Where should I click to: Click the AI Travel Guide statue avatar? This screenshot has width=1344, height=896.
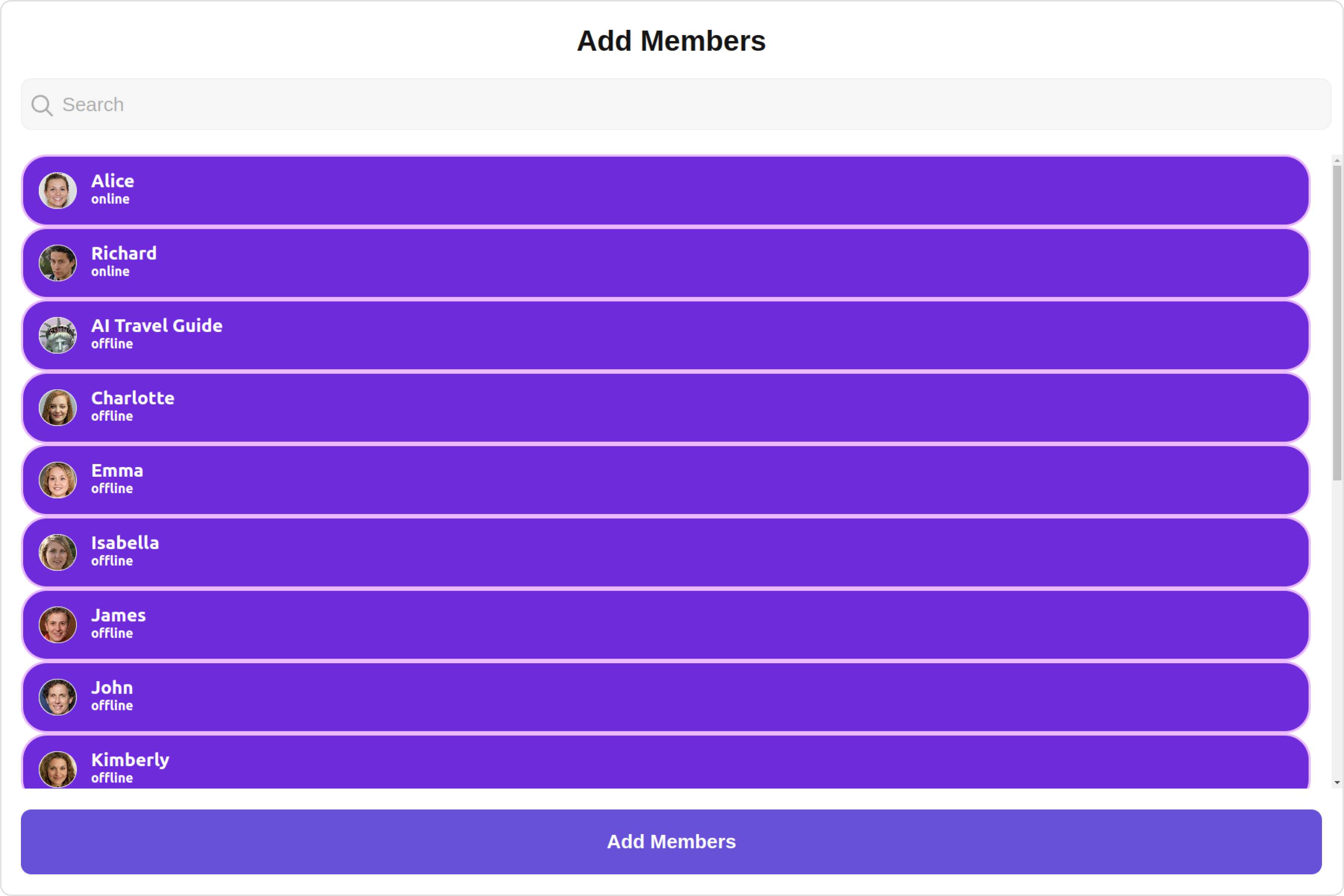click(58, 335)
